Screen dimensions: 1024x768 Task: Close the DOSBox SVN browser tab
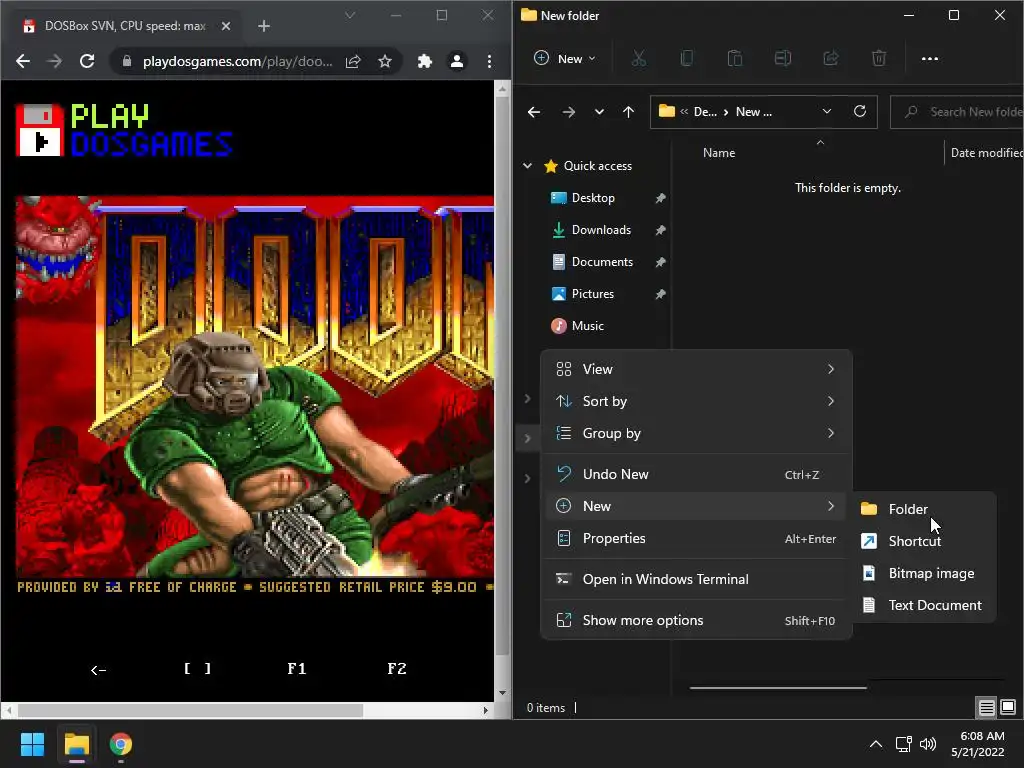pos(225,26)
